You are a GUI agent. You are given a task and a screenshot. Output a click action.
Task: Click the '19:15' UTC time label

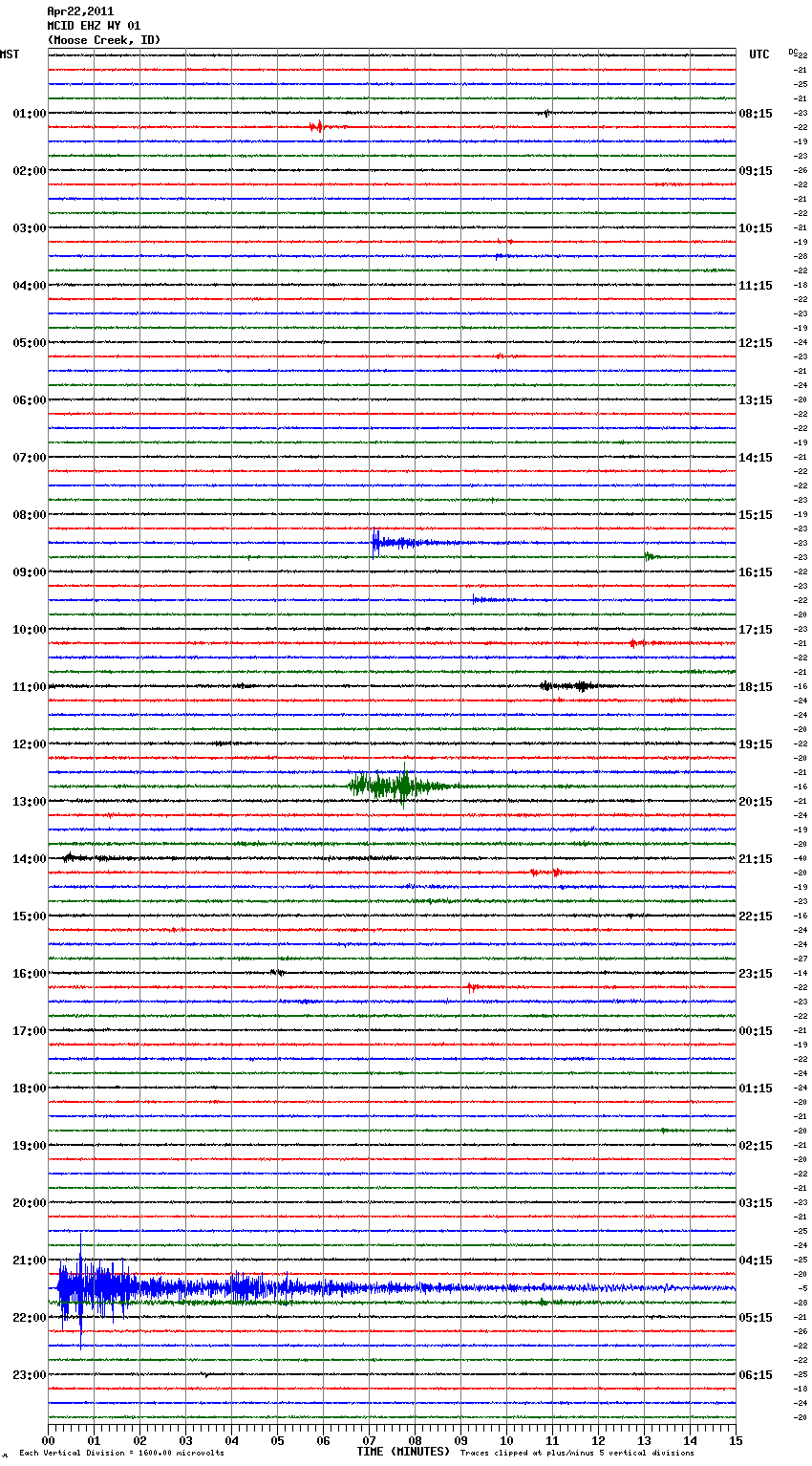pos(756,744)
